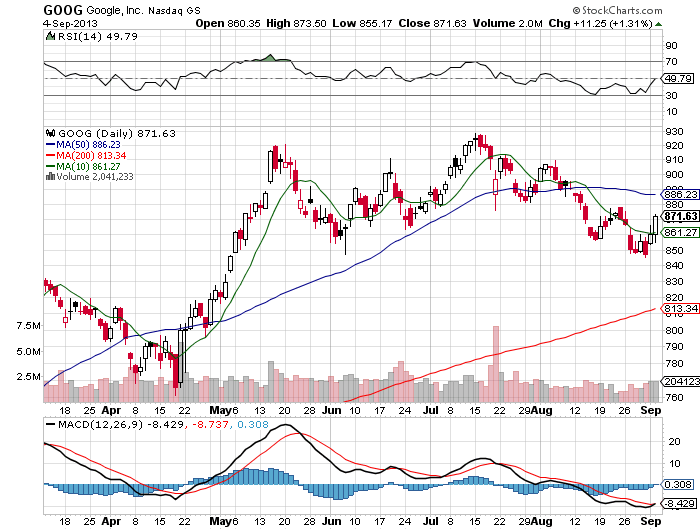Click the 'RSI(14) 49.79' label
This screenshot has width=700, height=530.
click(98, 36)
